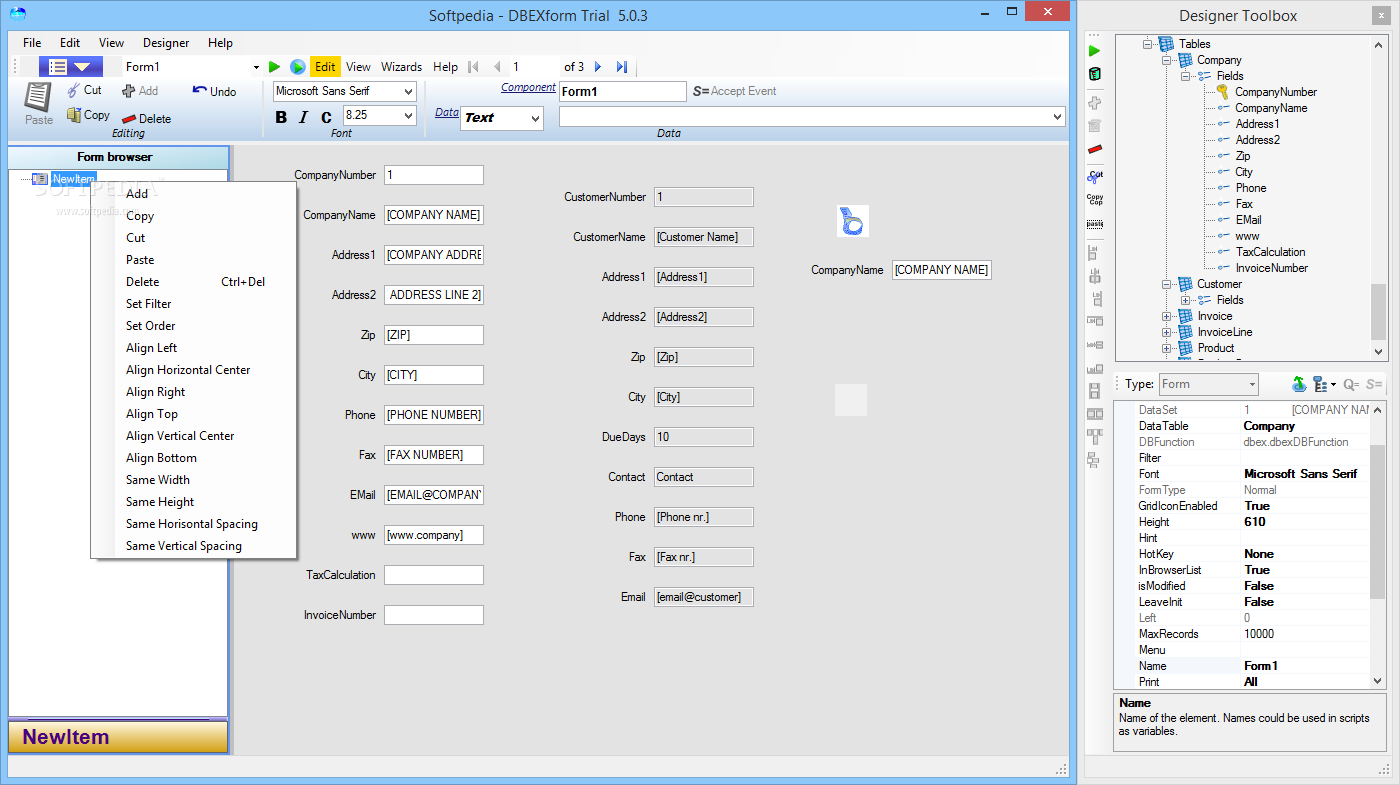Open the Microsoft Sans Serif font dropdown
This screenshot has width=1400, height=785.
point(408,91)
